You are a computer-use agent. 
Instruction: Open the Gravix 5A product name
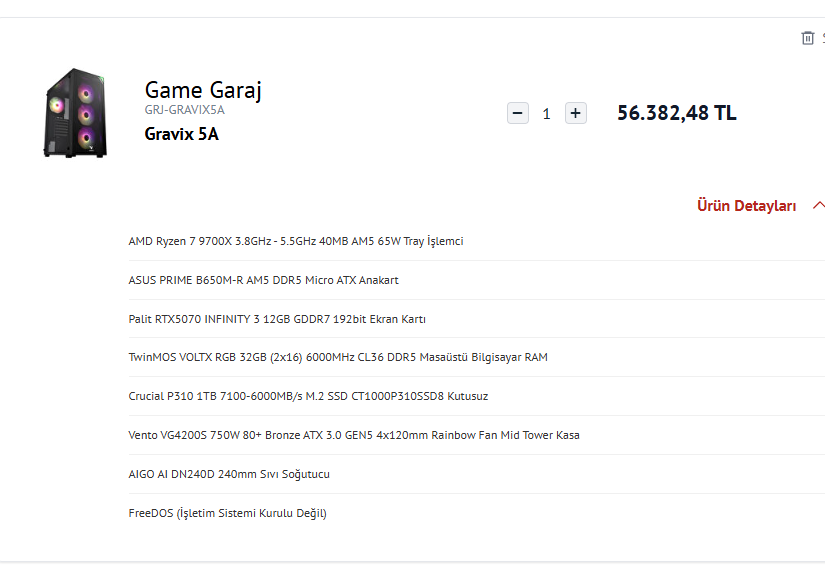tap(181, 134)
